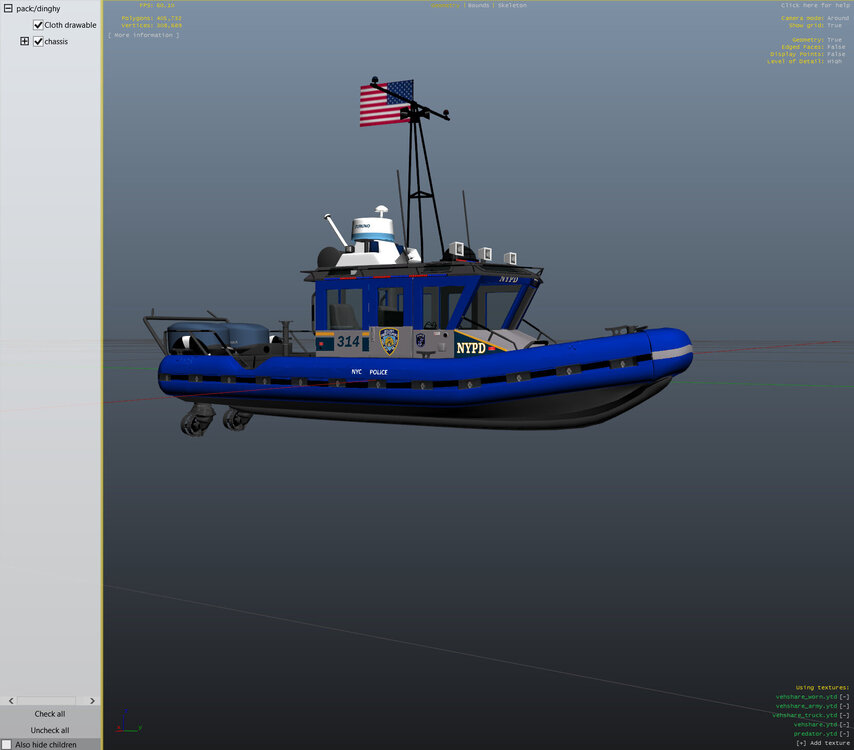Switch to the Skeleton view tab
This screenshot has width=854, height=750.
pyautogui.click(x=512, y=5)
